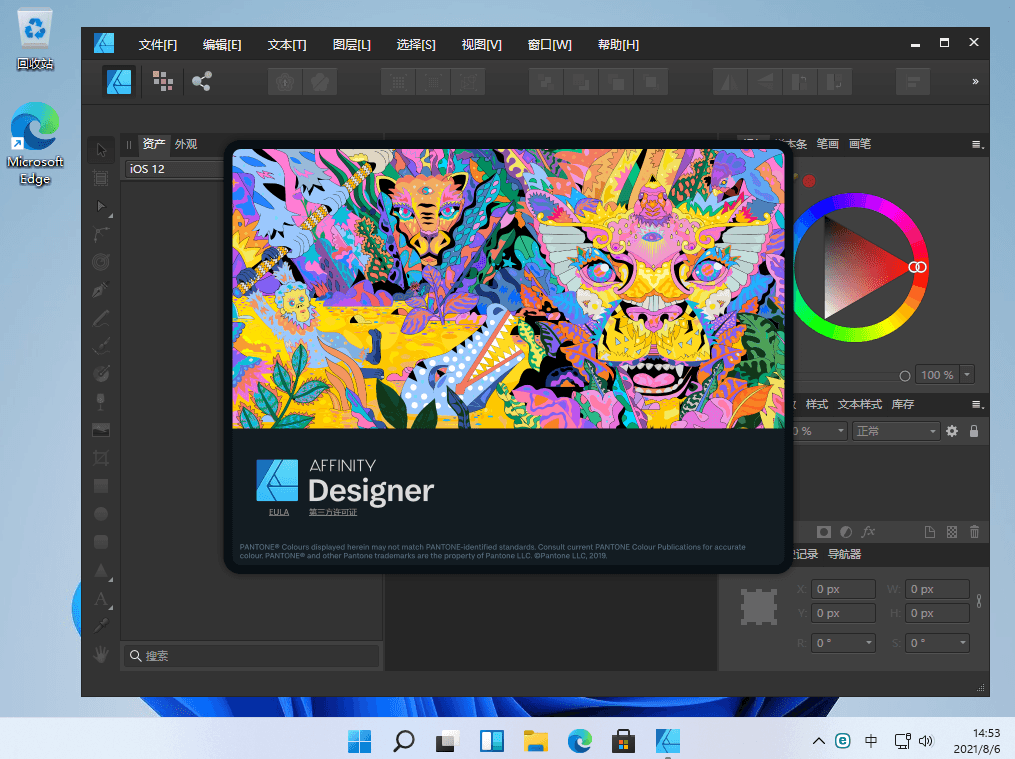The width and height of the screenshot is (1015, 759).
Task: Select the Transparency tool wine glass icon
Action: click(x=101, y=402)
